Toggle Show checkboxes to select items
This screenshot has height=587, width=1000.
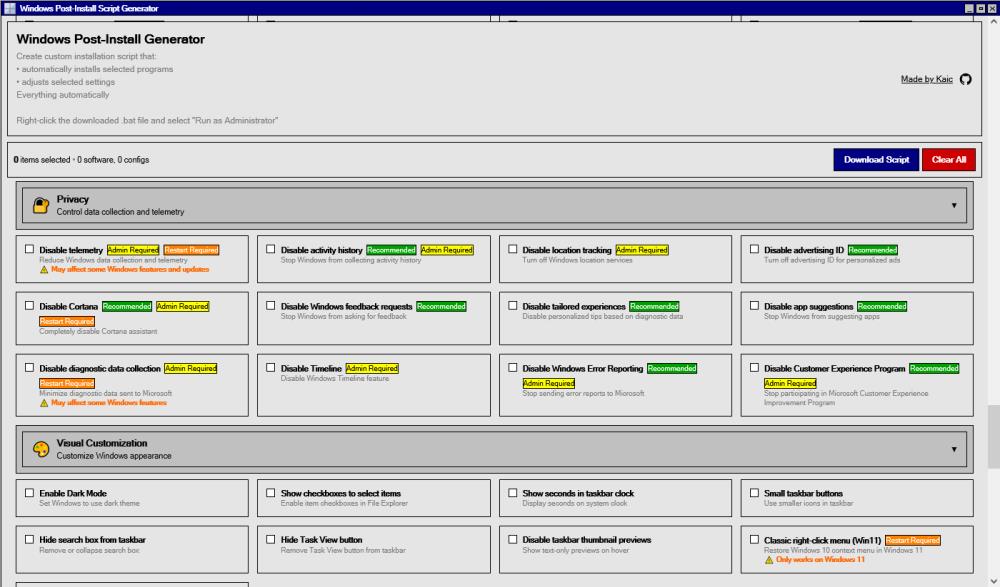point(270,493)
